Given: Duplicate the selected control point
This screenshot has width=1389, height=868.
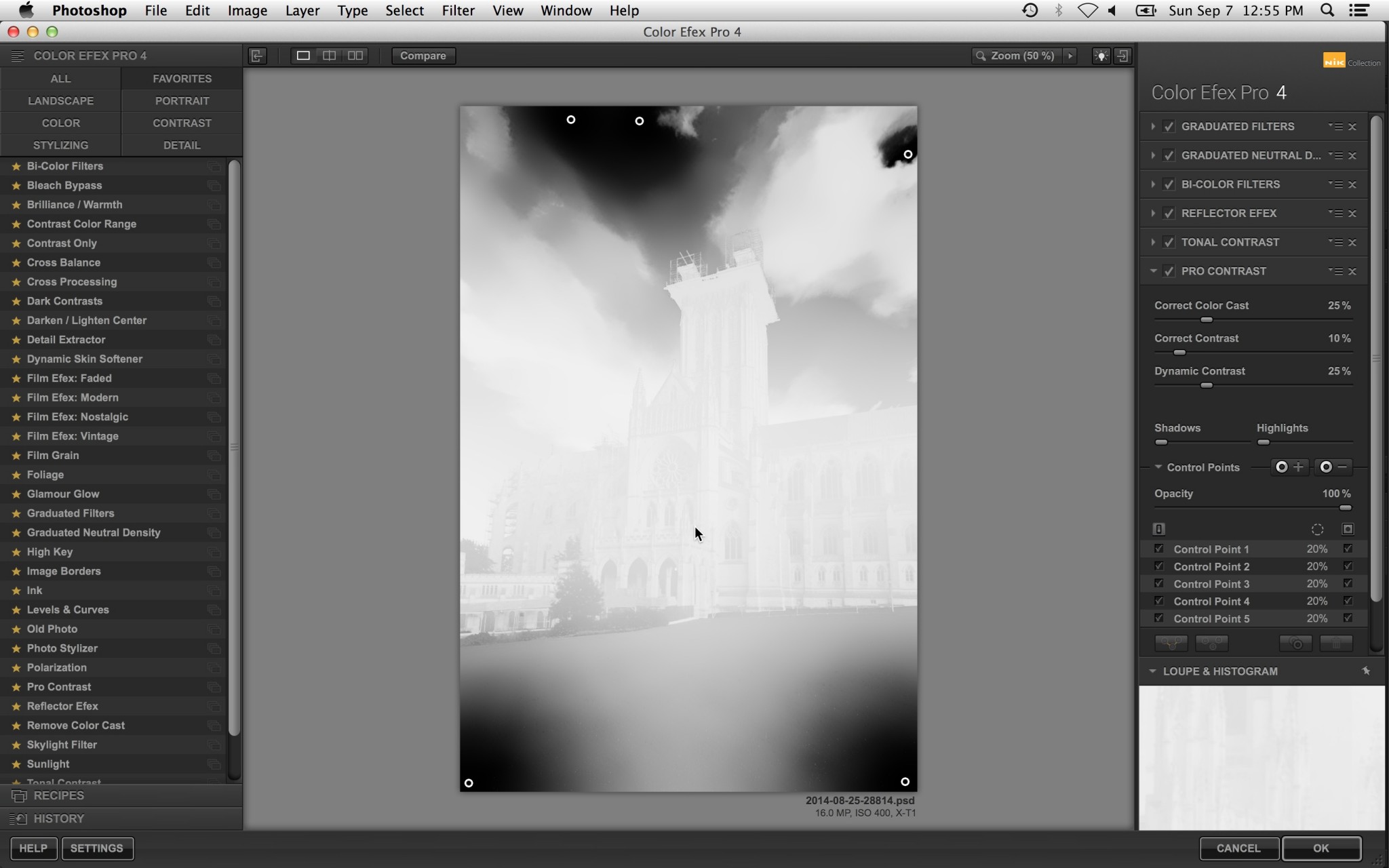Looking at the screenshot, I should click(1295, 643).
